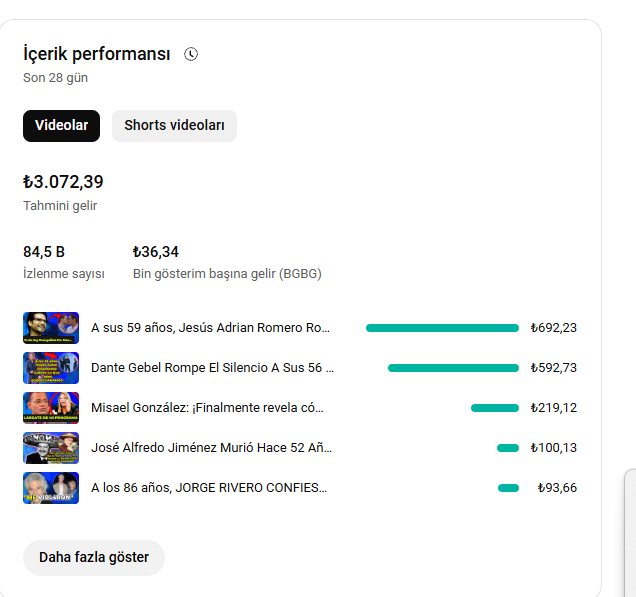Click title 'A los 86 años, JORGE RIVERO'

pos(209,488)
